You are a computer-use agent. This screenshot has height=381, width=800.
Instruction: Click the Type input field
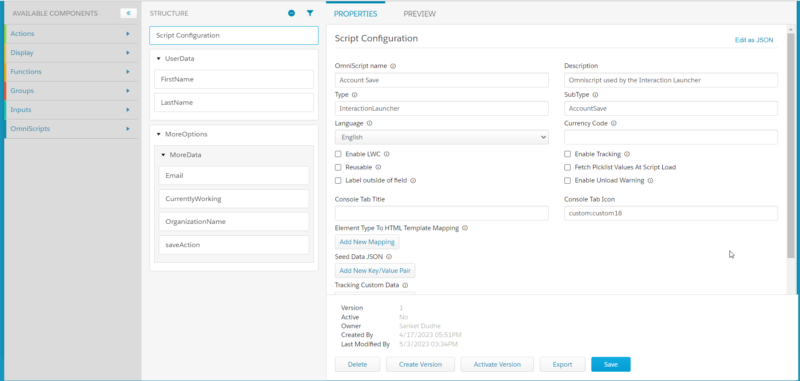tap(441, 109)
